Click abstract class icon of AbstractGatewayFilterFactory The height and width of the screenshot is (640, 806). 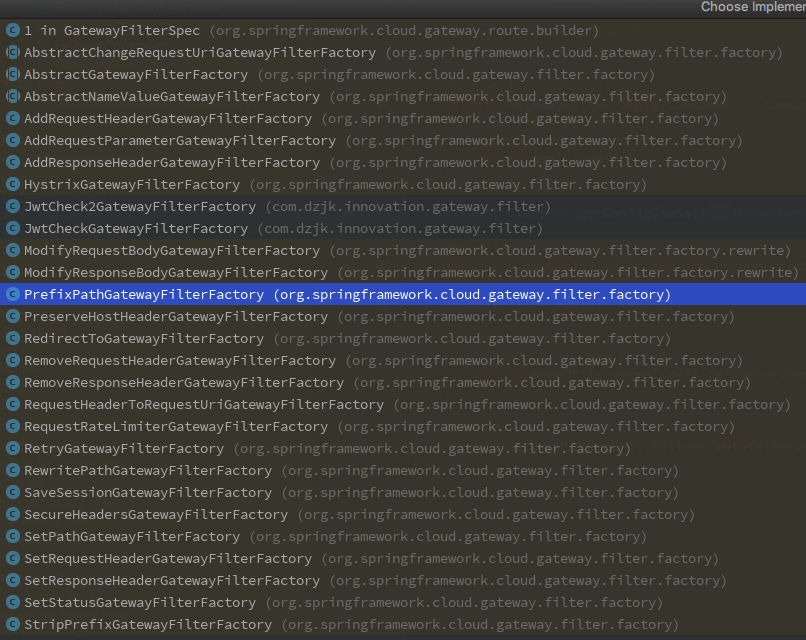coord(13,75)
